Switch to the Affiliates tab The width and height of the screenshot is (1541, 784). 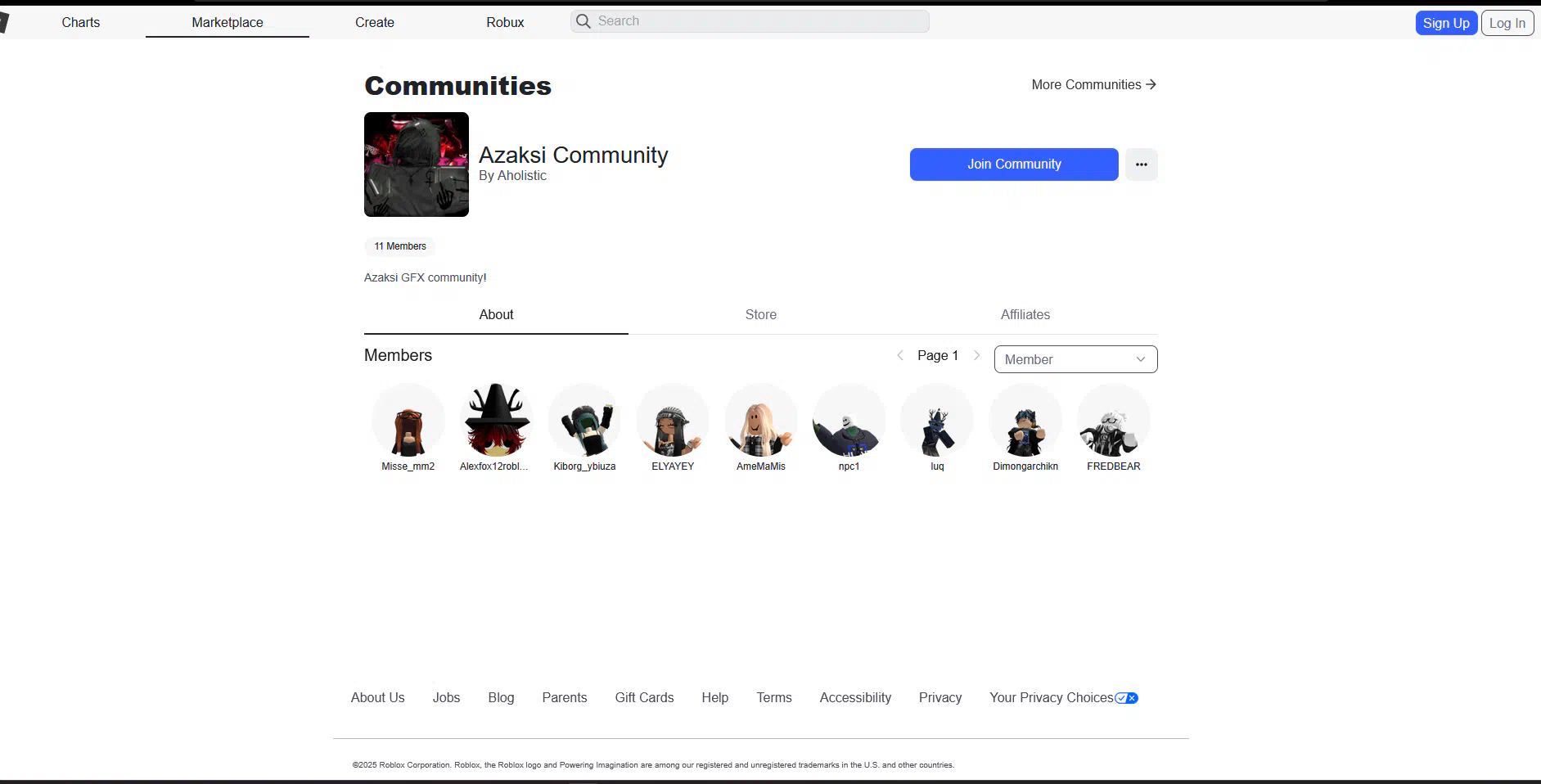[1025, 315]
